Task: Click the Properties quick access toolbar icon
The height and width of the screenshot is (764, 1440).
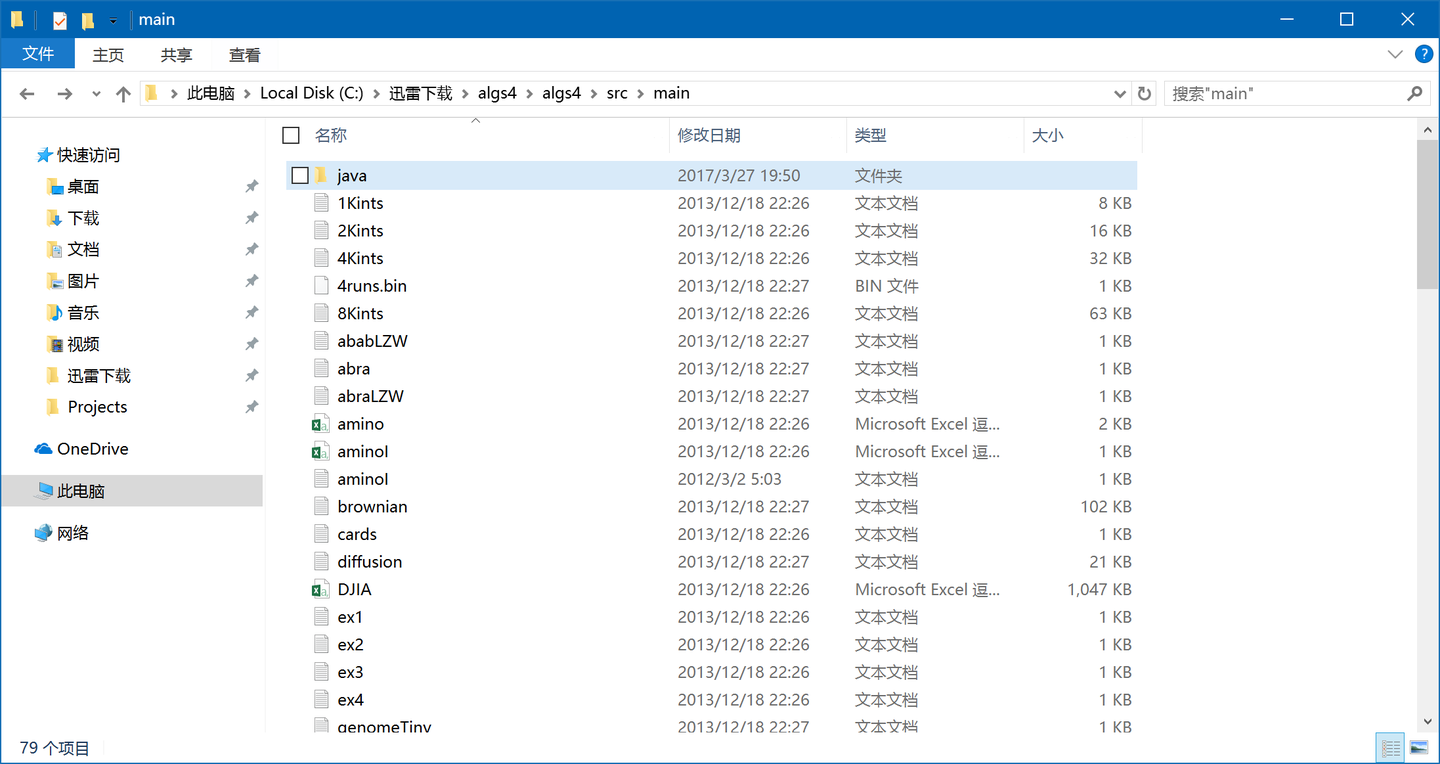Action: [60, 20]
